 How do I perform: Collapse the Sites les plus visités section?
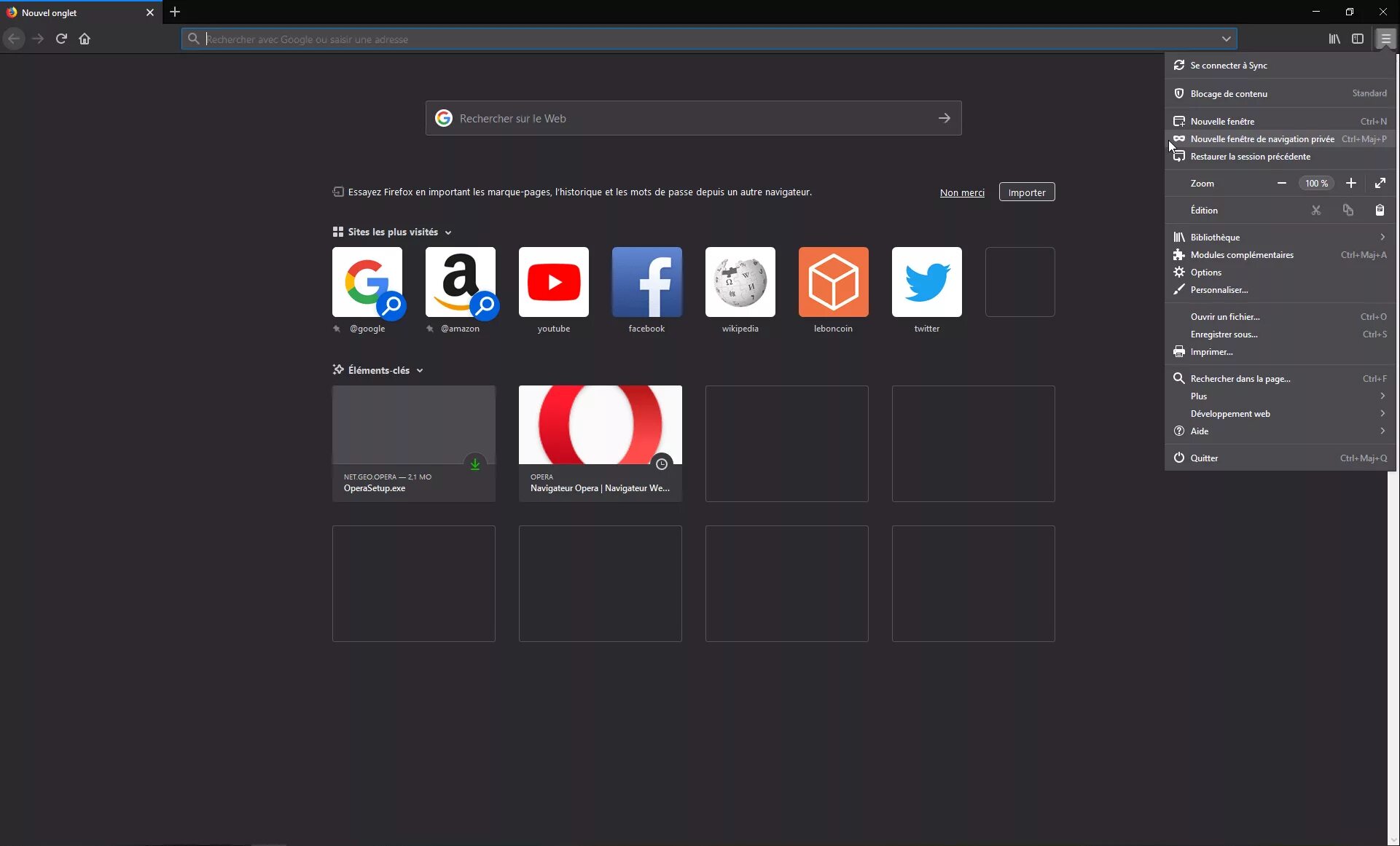(x=393, y=232)
